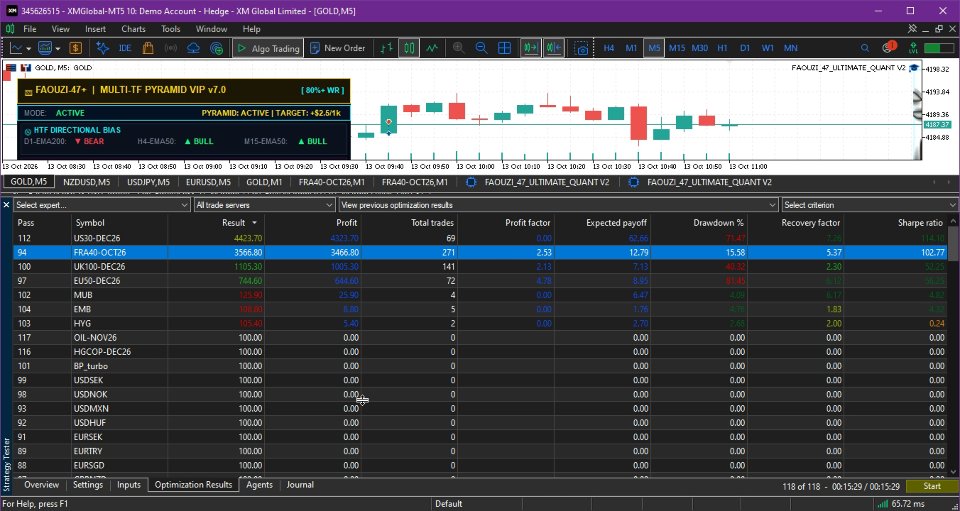Open the File menu
Screen dimensions: 960x511
coord(29,29)
